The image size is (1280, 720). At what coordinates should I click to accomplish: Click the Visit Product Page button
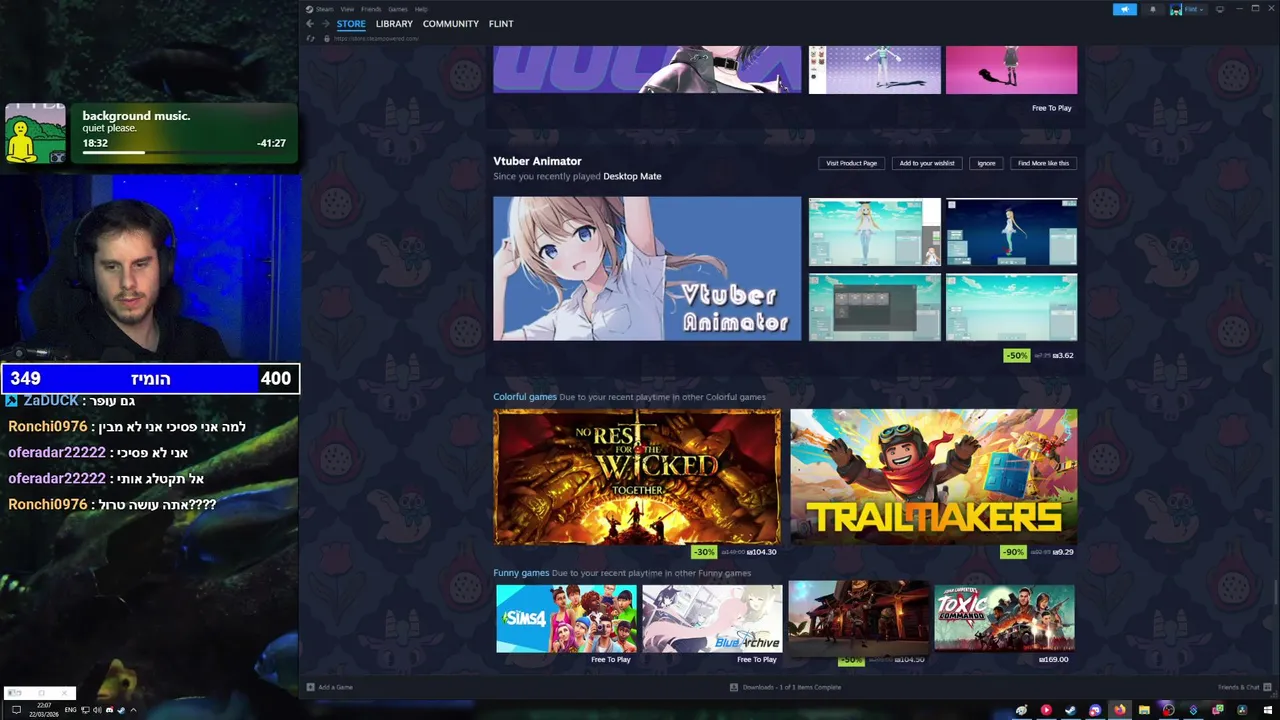851,163
